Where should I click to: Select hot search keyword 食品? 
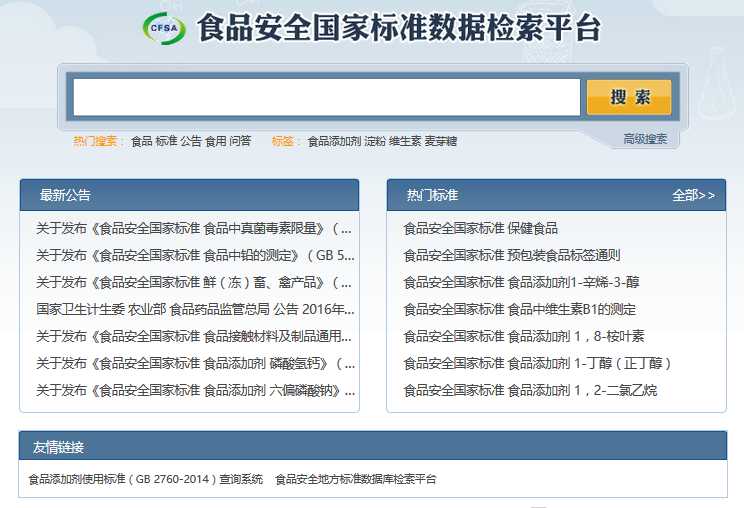(141, 141)
